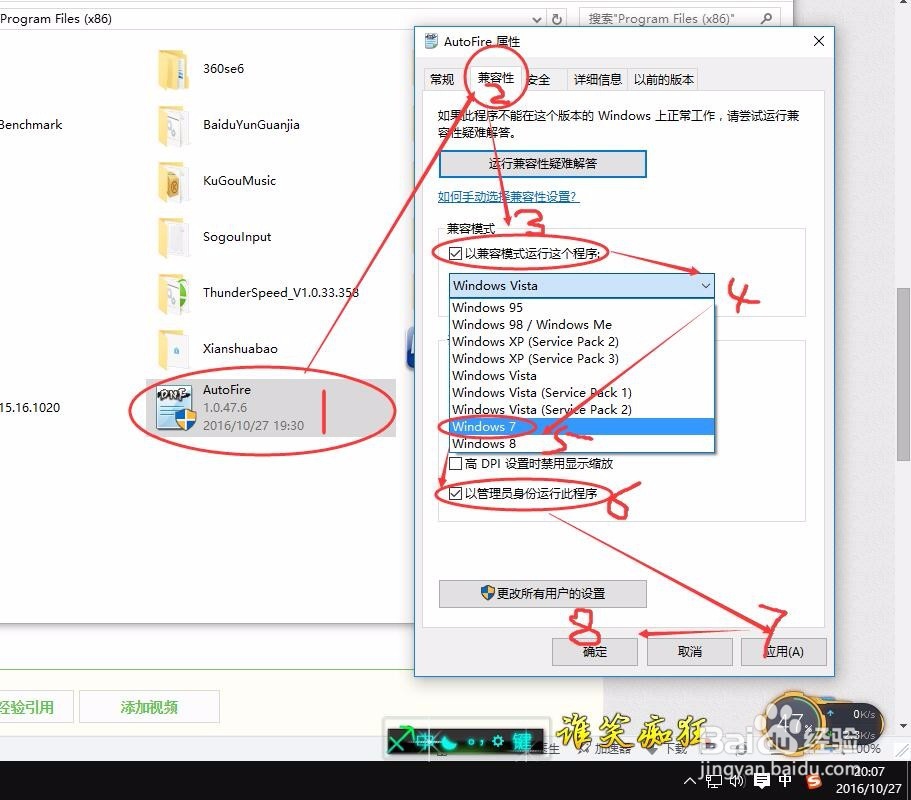911x800 pixels.
Task: Select the BaiduYunGuanjia folder icon
Action: click(x=173, y=125)
